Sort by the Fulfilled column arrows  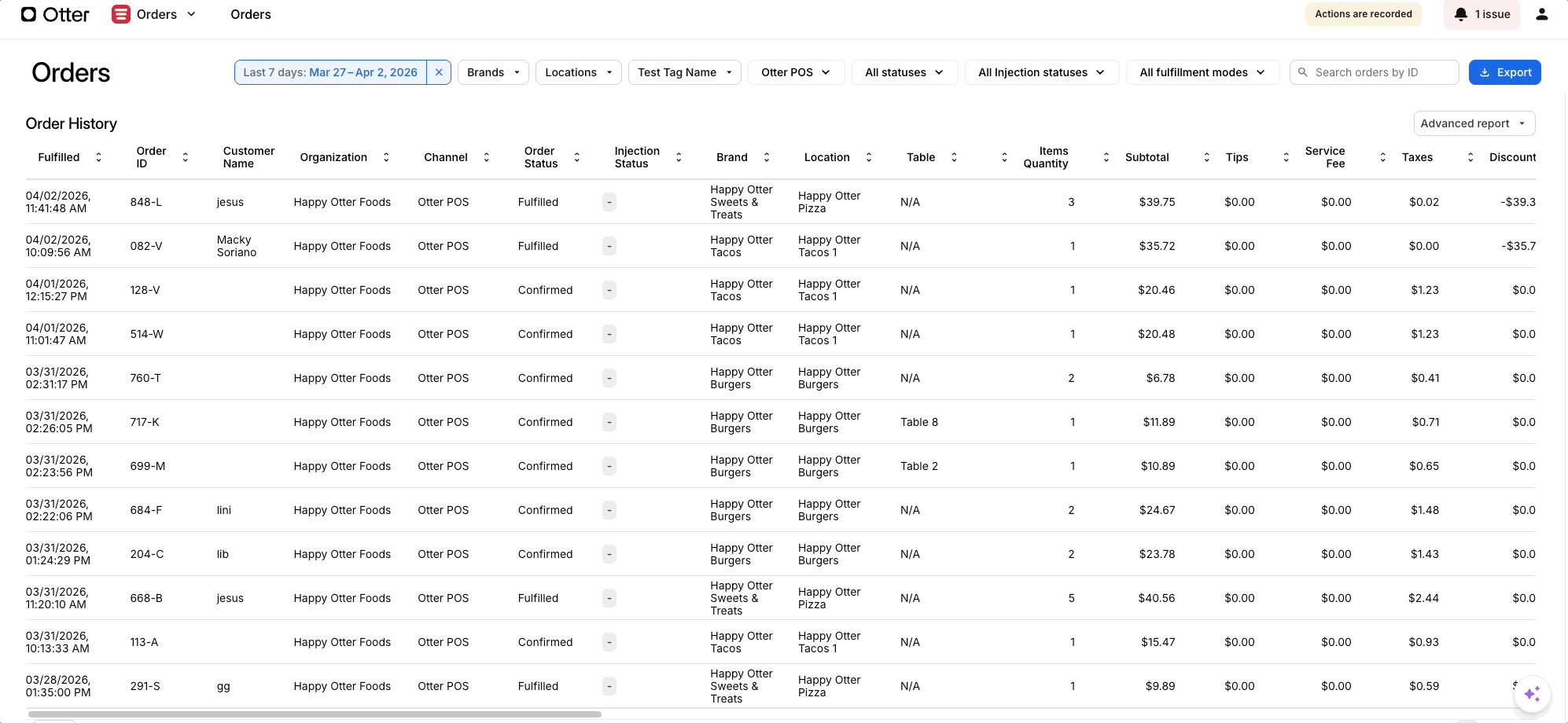tap(98, 157)
